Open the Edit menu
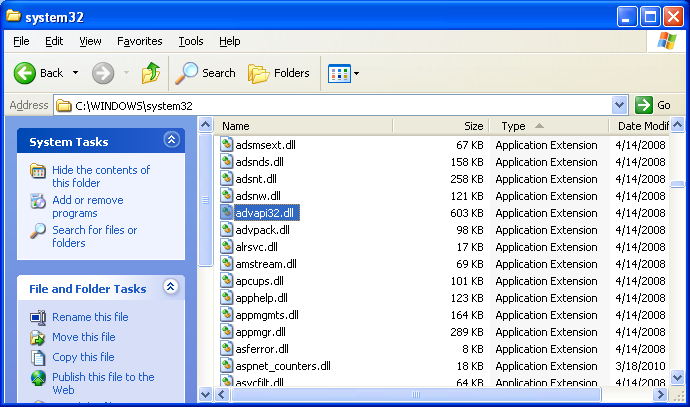Viewport: 690px width, 407px height. (54, 41)
